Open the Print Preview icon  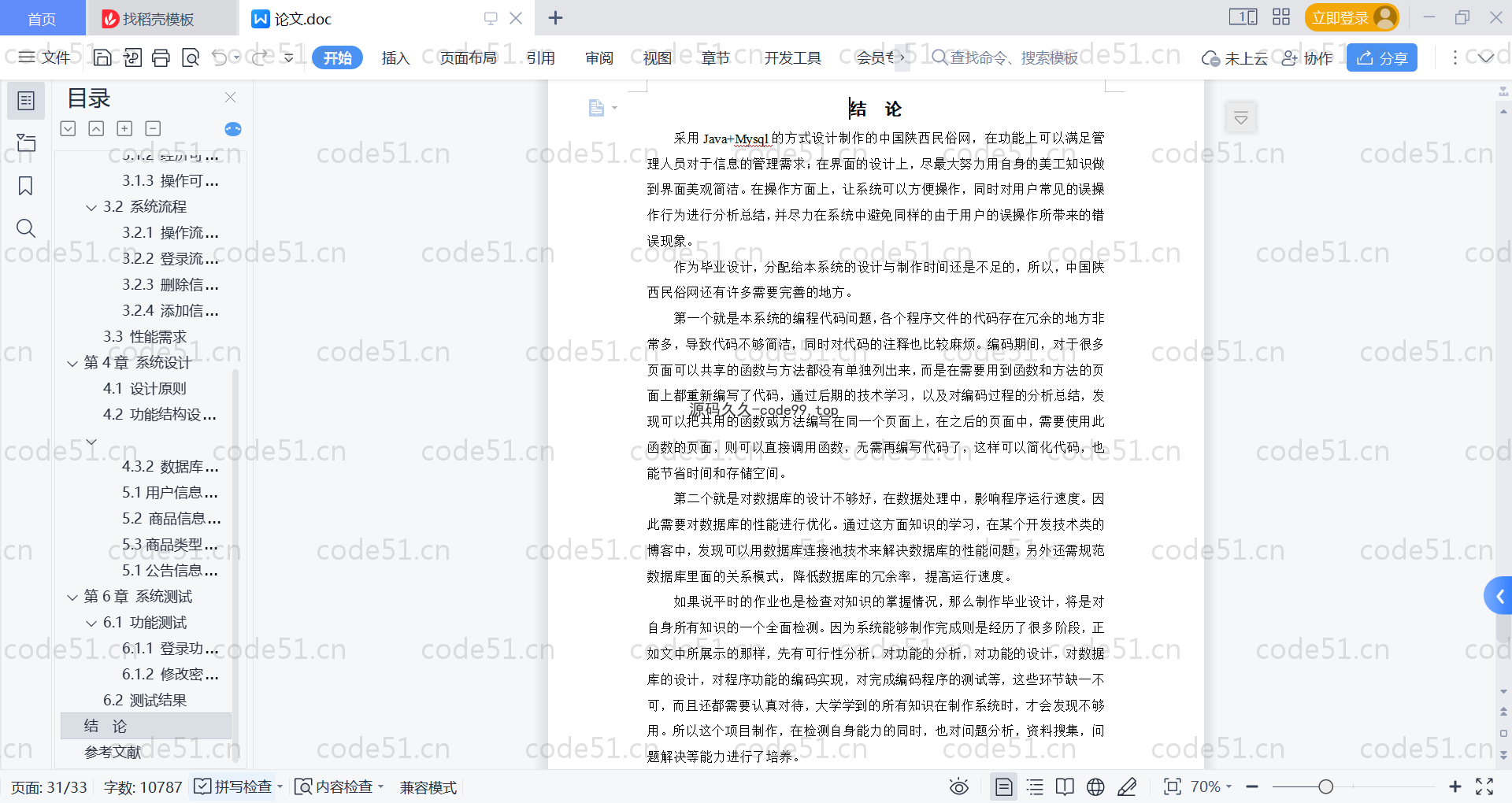click(x=191, y=57)
